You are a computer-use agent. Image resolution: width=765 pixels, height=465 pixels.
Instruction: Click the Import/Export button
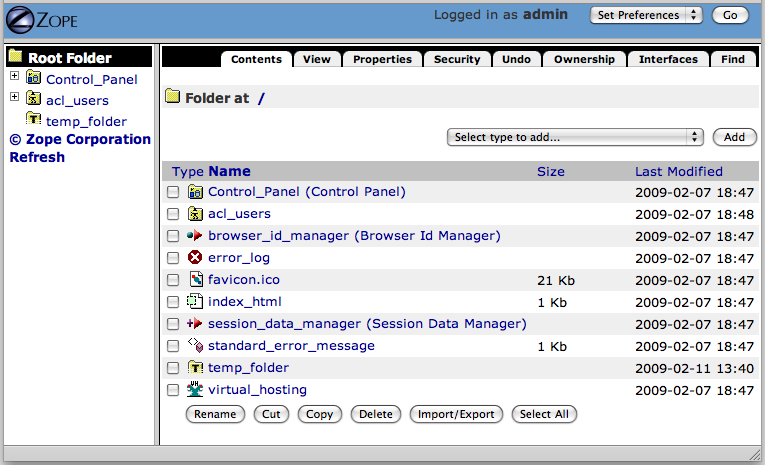point(456,414)
